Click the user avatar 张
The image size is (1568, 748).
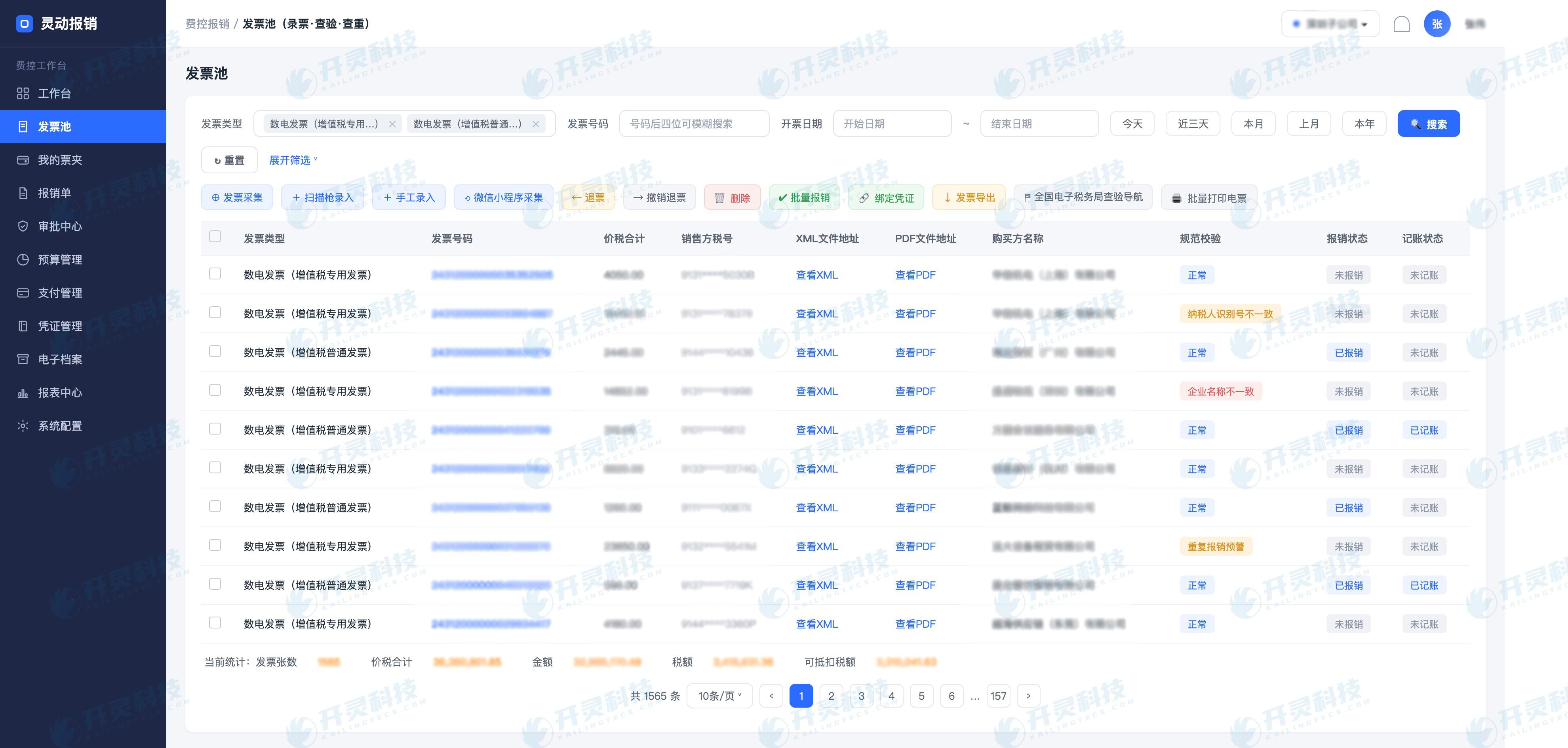tap(1437, 24)
